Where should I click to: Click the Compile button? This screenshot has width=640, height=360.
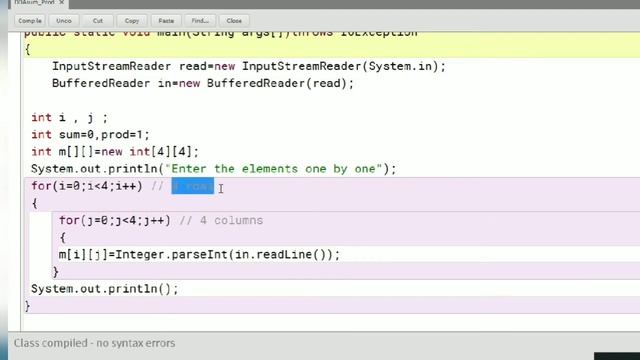pos(30,20)
